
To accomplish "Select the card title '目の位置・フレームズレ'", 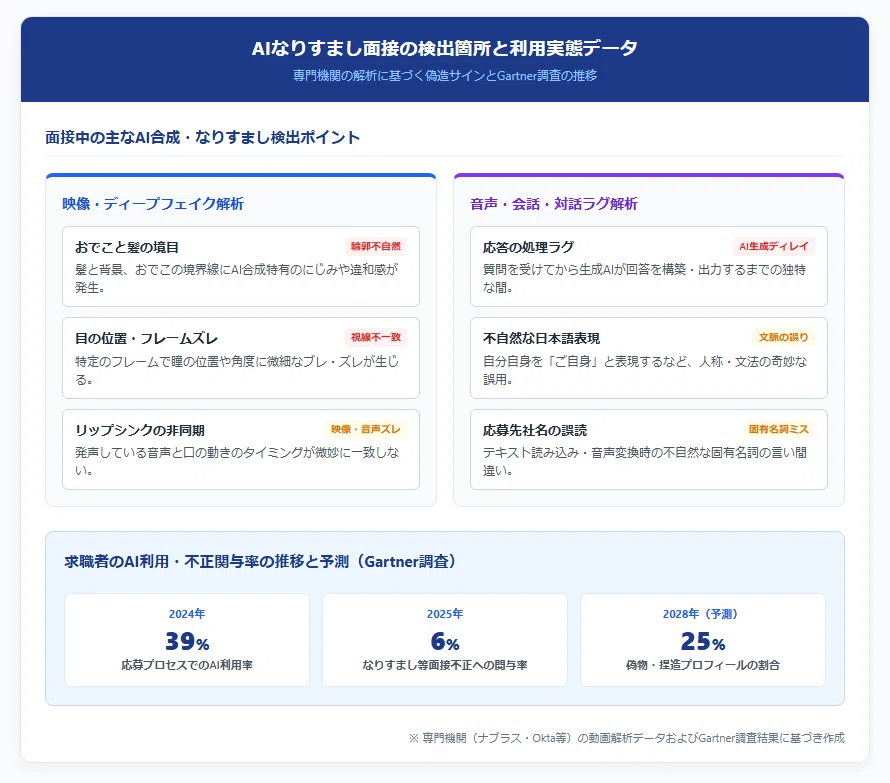I will [x=146, y=338].
